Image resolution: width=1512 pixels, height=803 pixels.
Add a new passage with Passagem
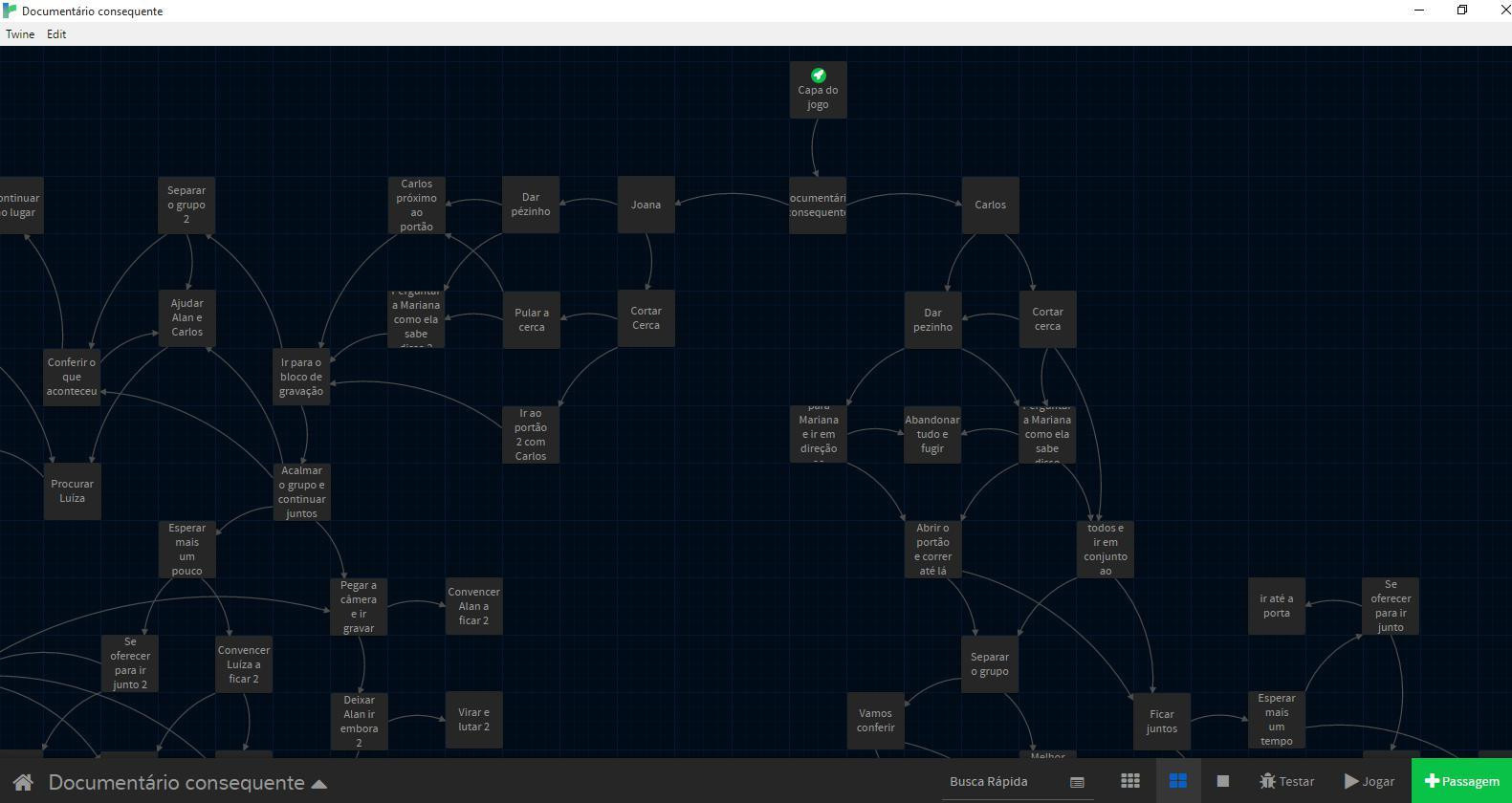click(x=1461, y=781)
